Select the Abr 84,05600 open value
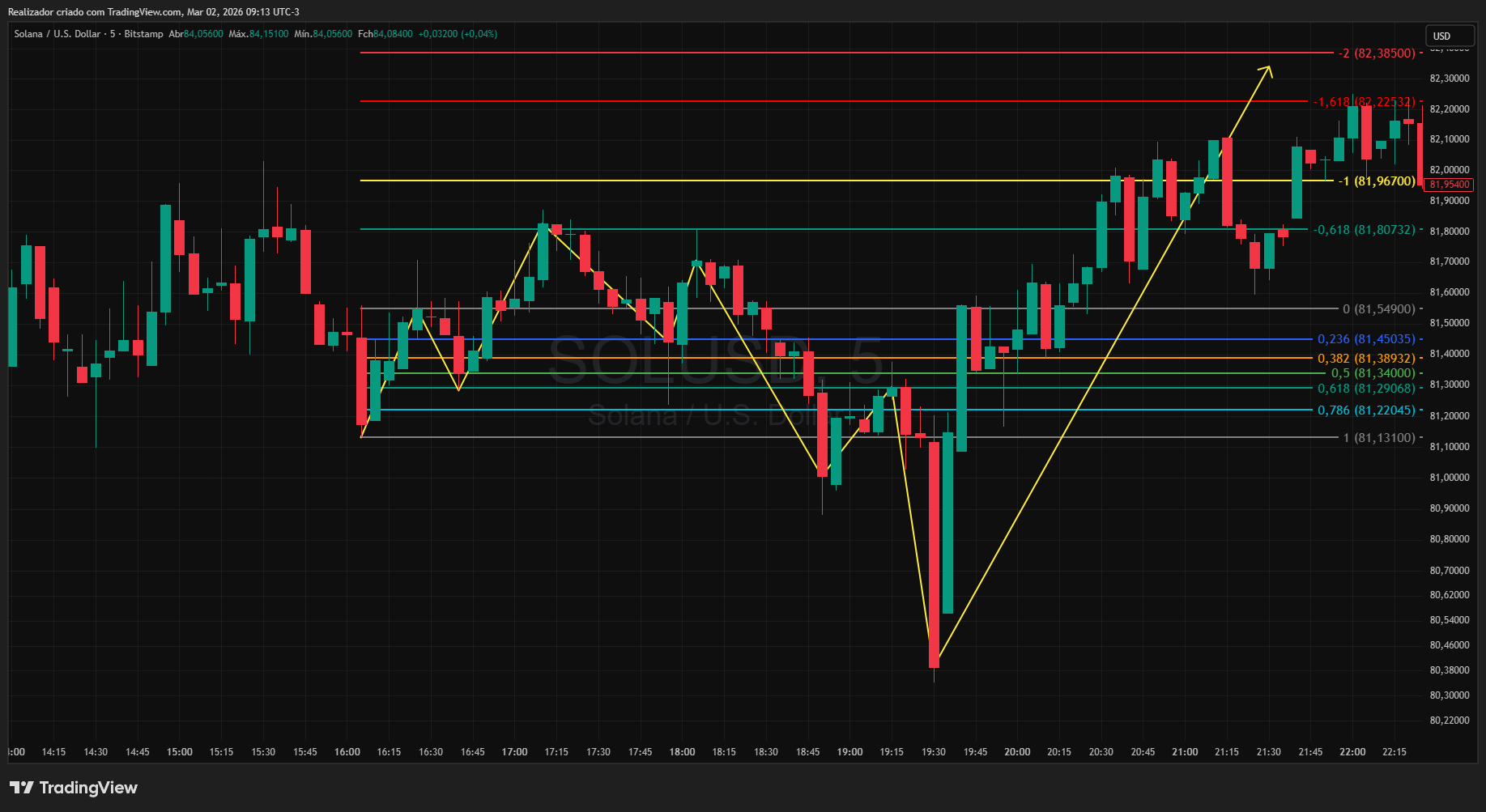 196,34
